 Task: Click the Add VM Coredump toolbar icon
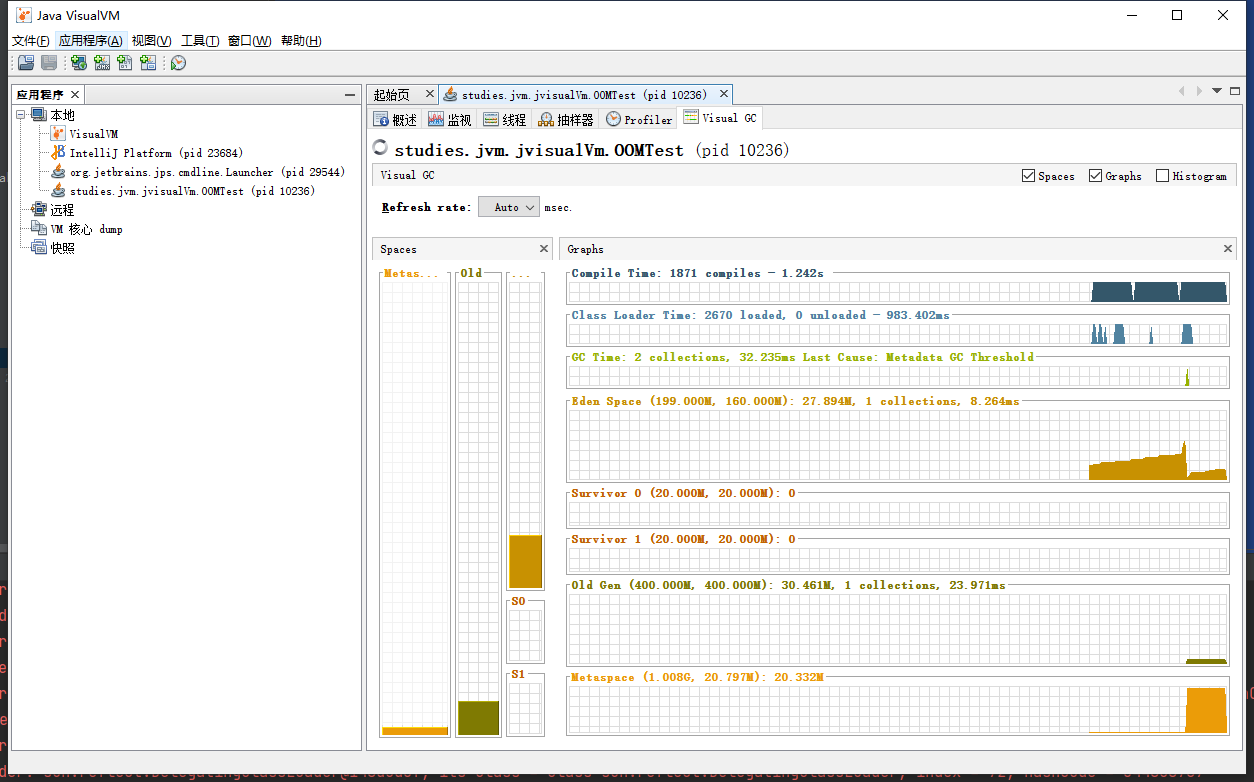[x=124, y=63]
